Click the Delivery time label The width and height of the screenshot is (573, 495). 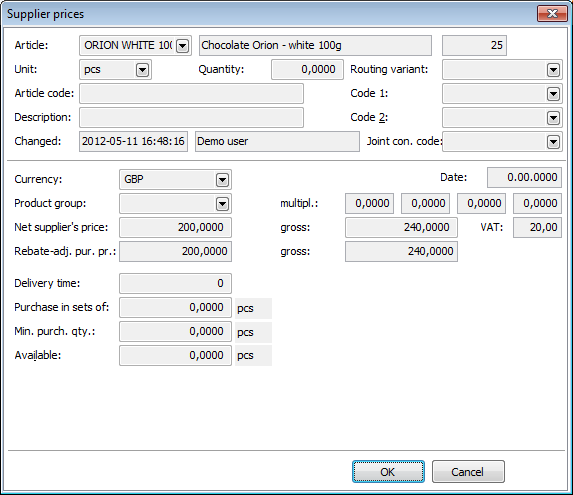tap(47, 283)
